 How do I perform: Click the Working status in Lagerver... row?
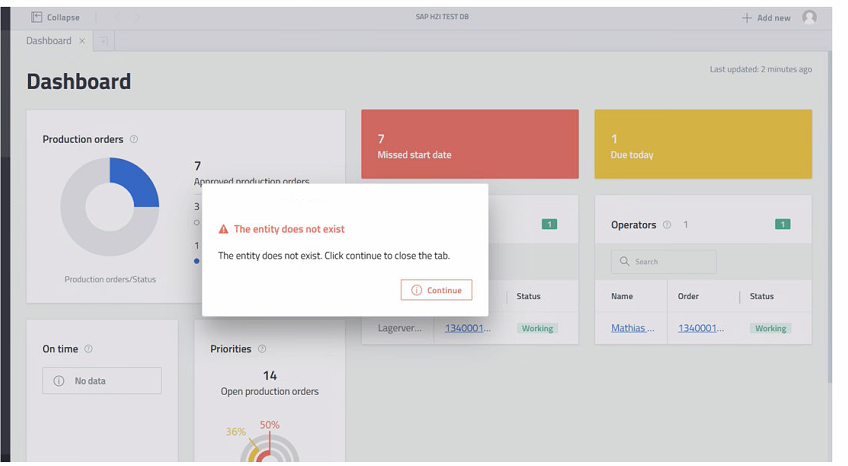[x=537, y=328]
